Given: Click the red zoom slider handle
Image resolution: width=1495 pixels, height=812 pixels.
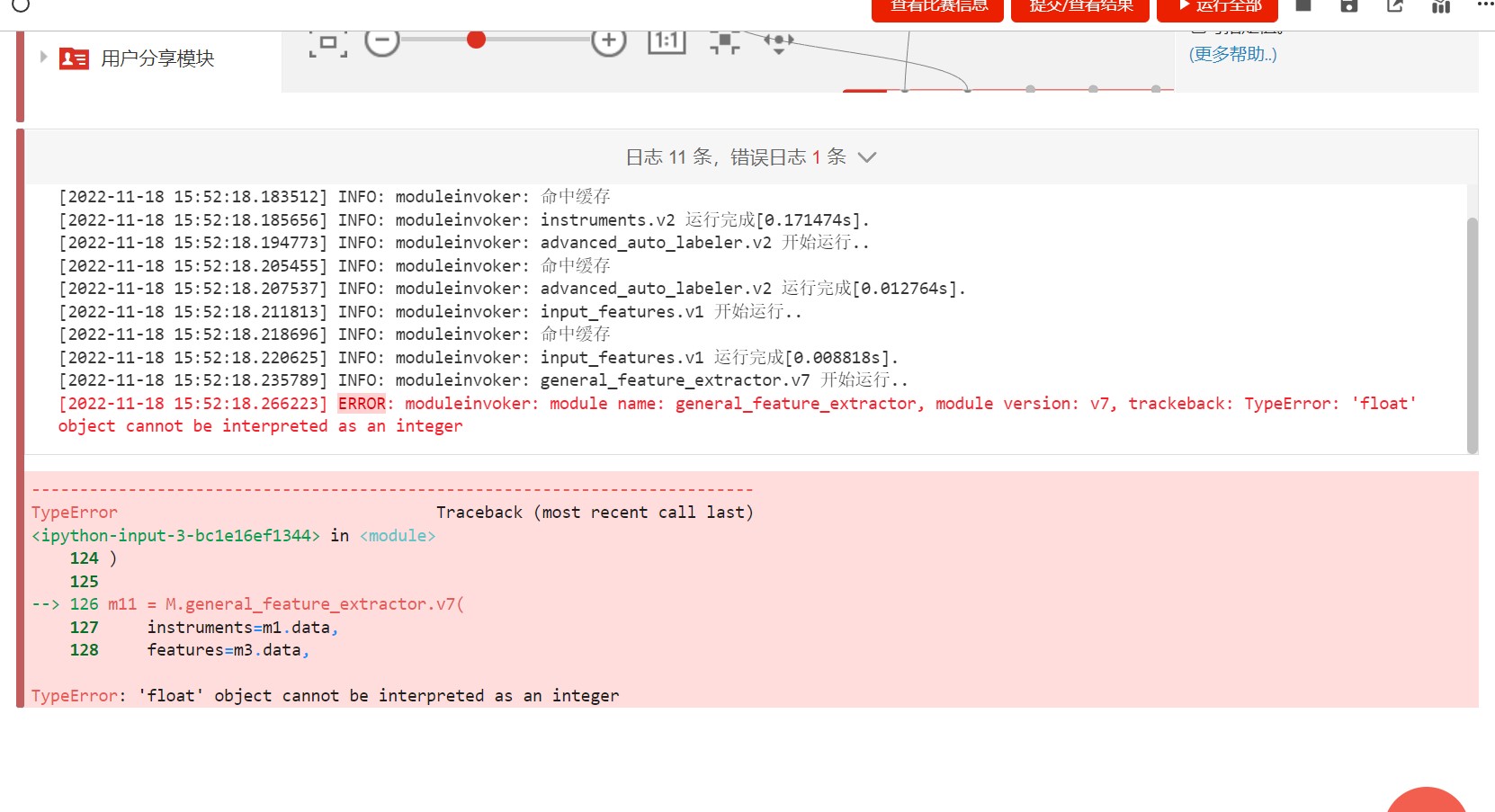Looking at the screenshot, I should click(x=477, y=40).
